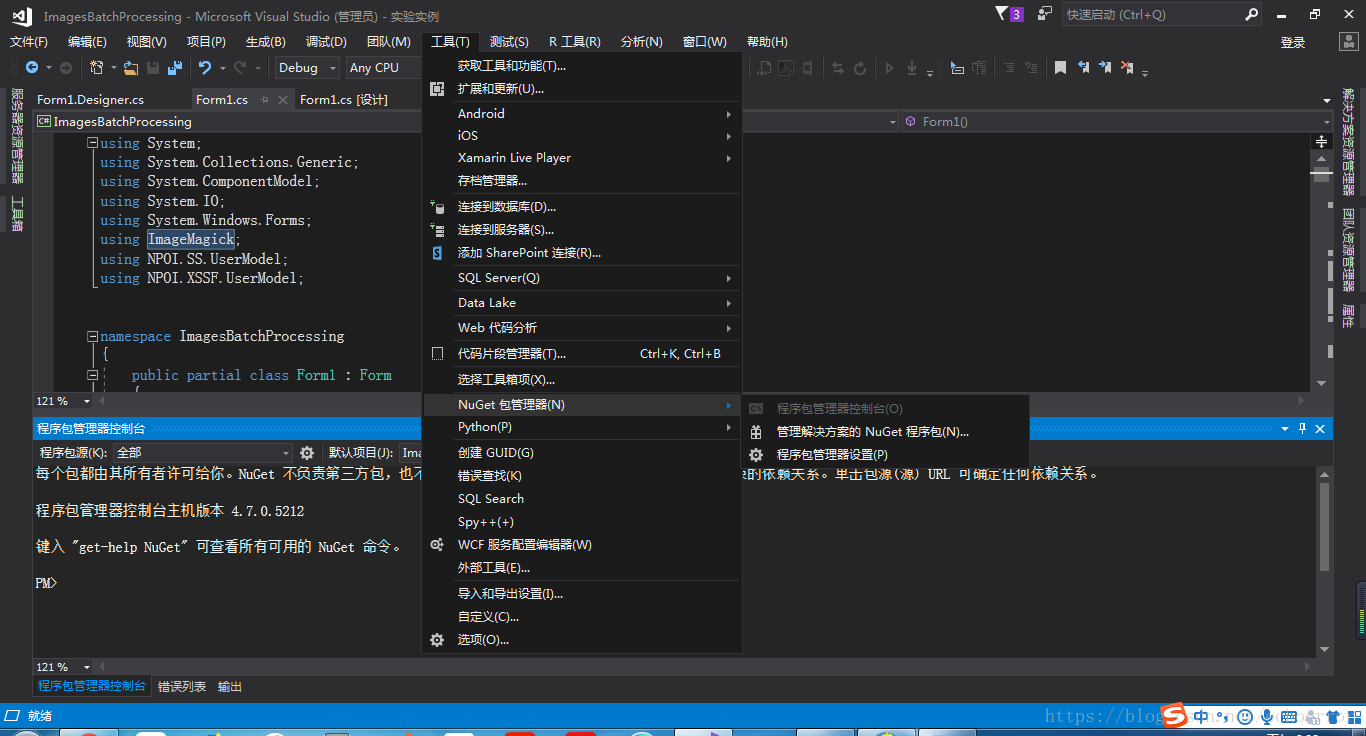Toggle Chinese/English 中 mode in IME bar
This screenshot has width=1366, height=736.
[x=1202, y=716]
